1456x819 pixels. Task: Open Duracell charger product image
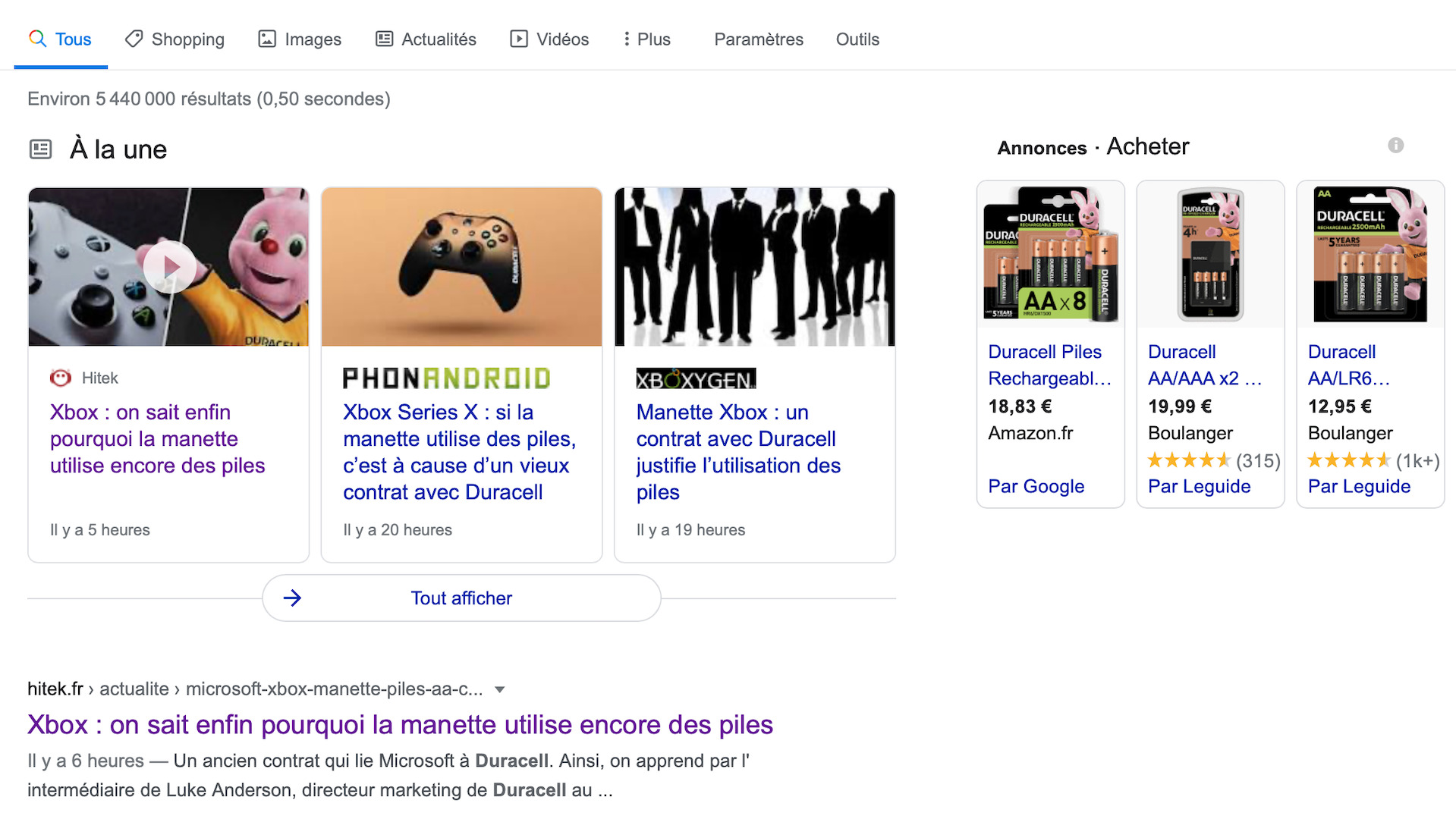pos(1210,254)
